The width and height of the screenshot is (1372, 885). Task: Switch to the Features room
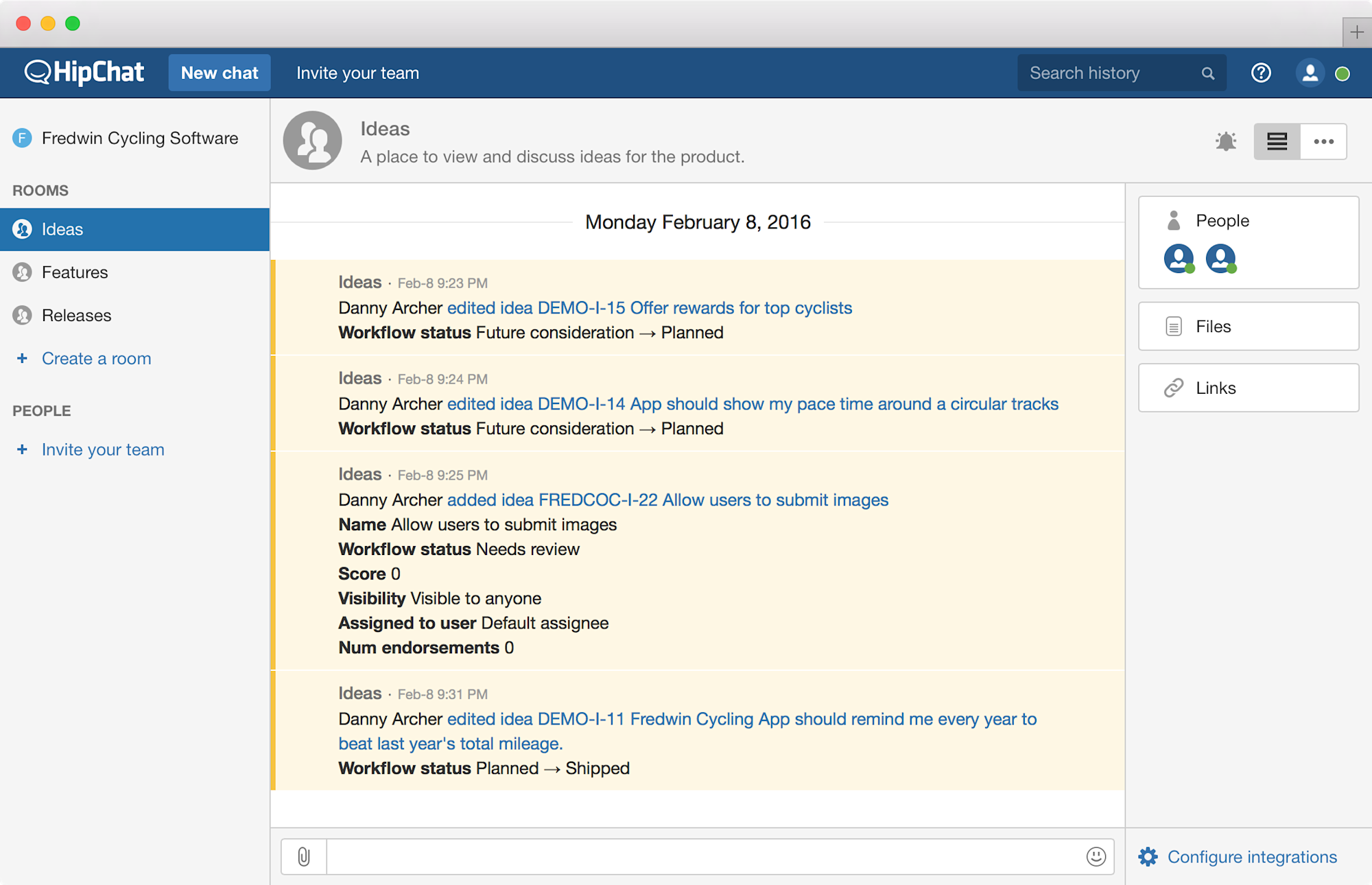[x=75, y=272]
